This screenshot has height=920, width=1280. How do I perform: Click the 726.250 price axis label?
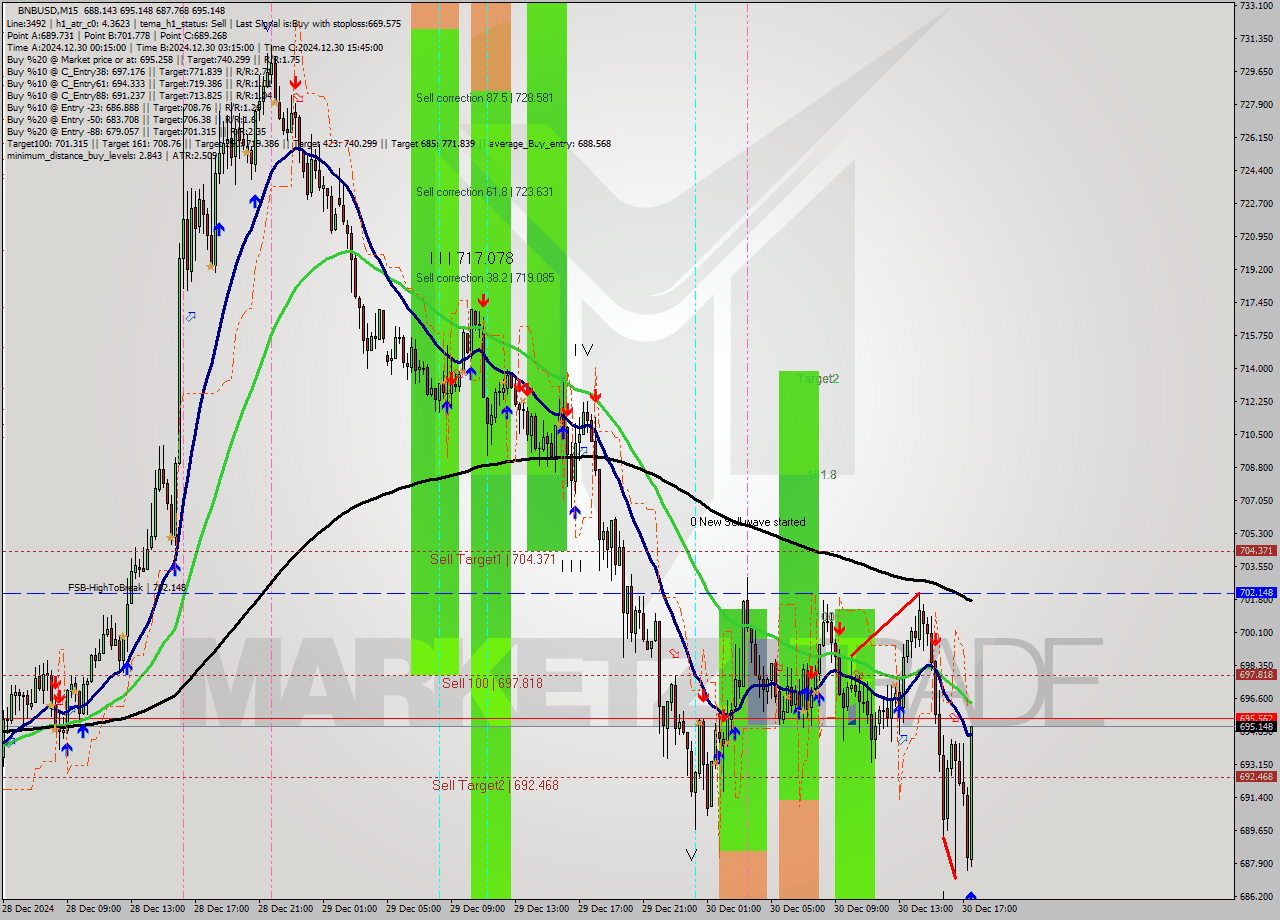[1256, 137]
